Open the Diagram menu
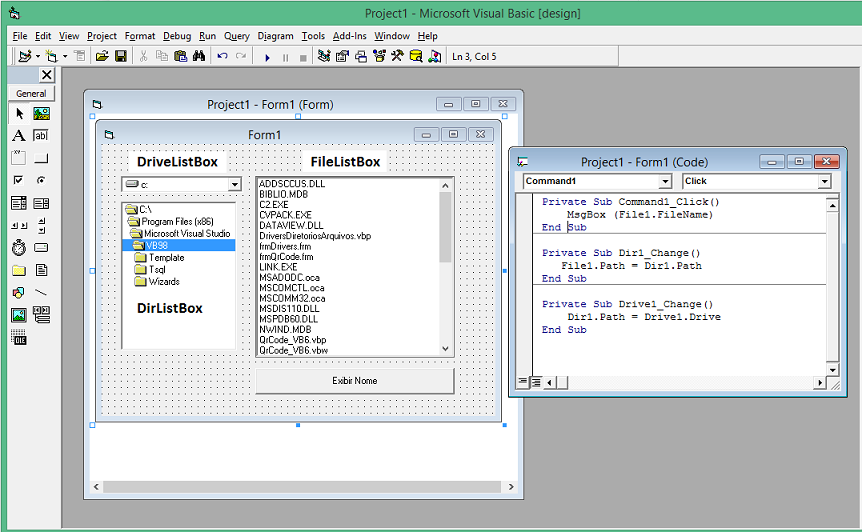Screen dimensions: 862x532 pyautogui.click(x=275, y=36)
